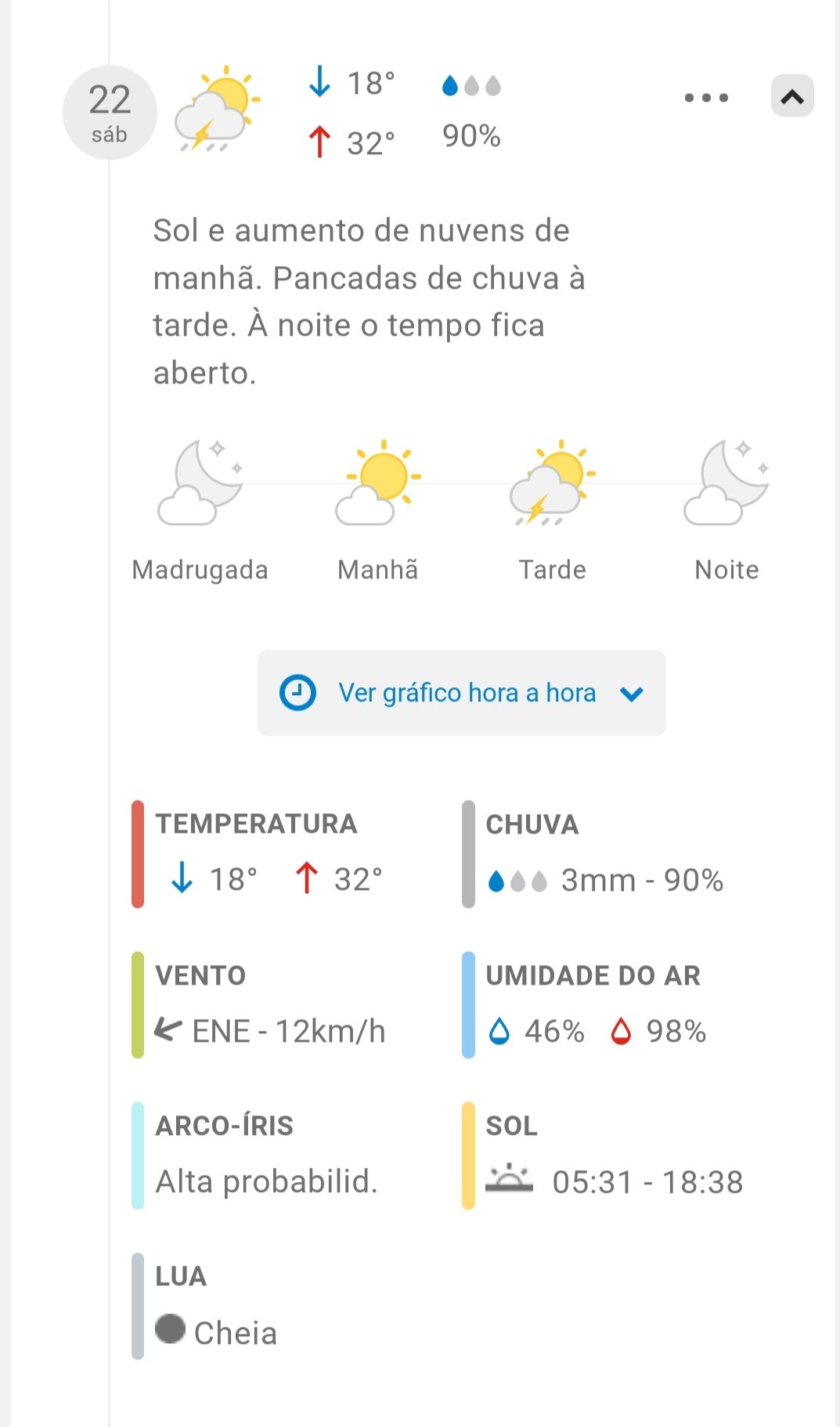This screenshot has height=1427, width=840.
Task: Click the full moon icon beside Cheia
Action: click(x=170, y=1328)
